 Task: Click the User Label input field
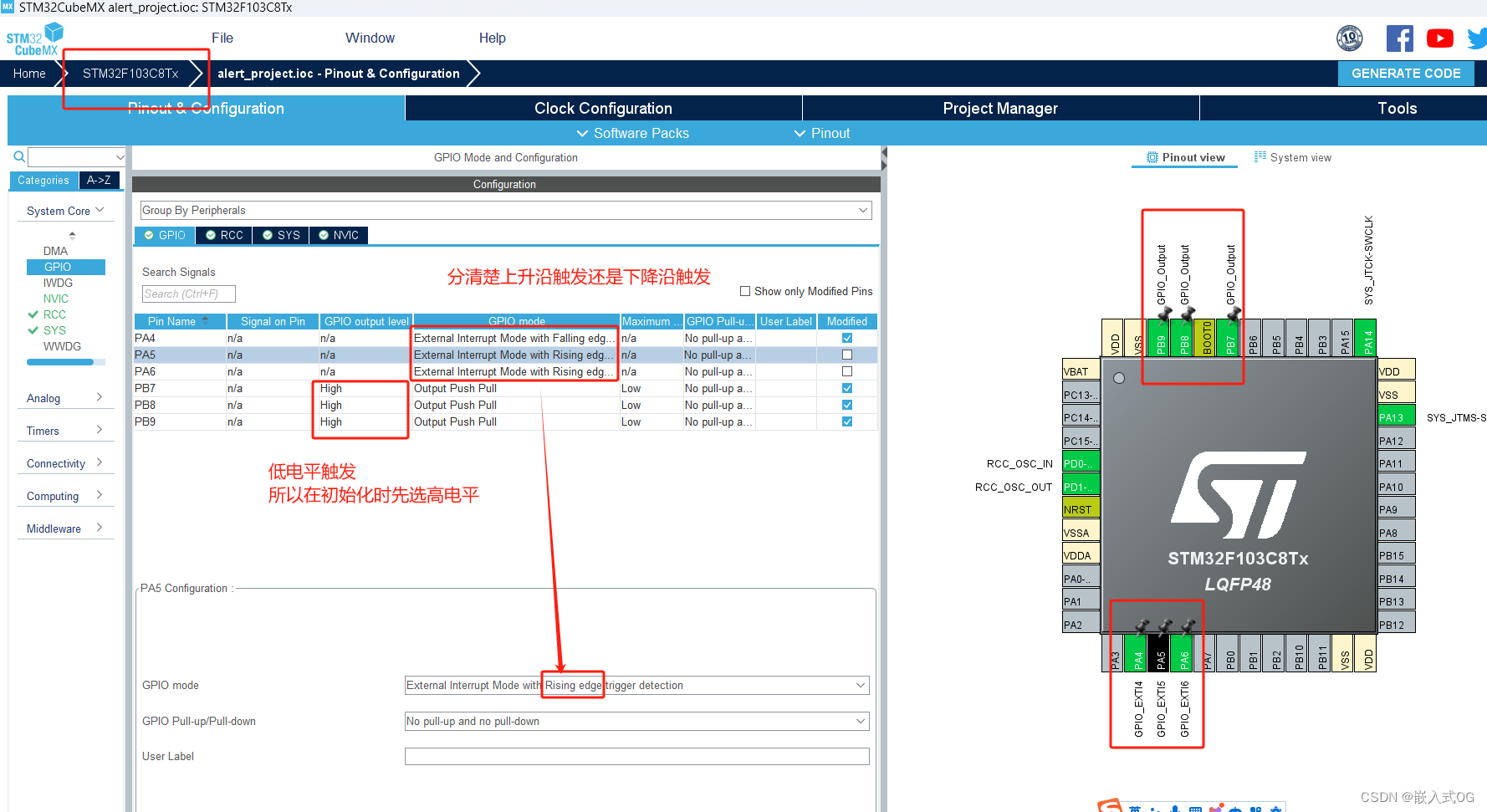(636, 756)
